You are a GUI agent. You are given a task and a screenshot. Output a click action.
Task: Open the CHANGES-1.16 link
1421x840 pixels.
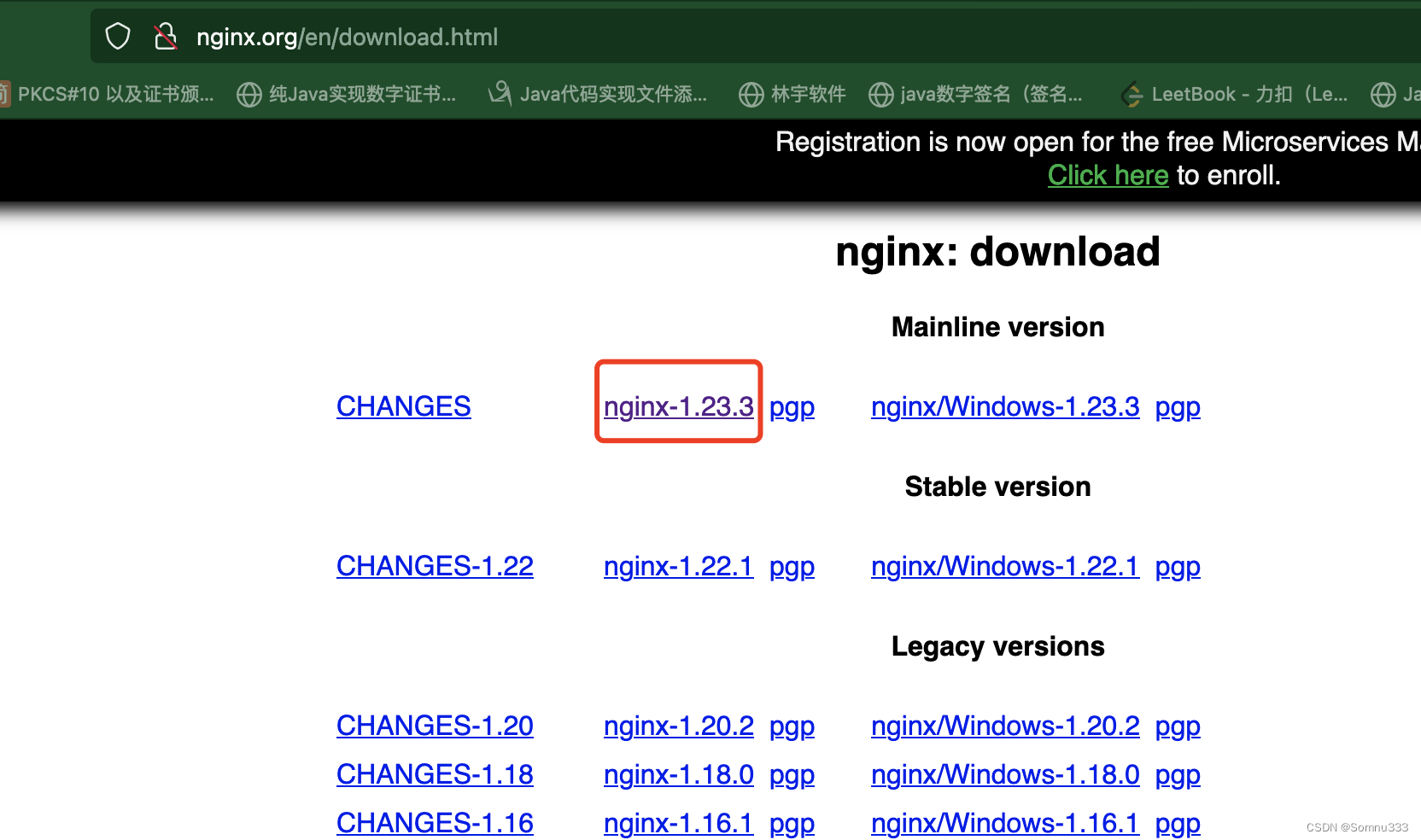434,822
